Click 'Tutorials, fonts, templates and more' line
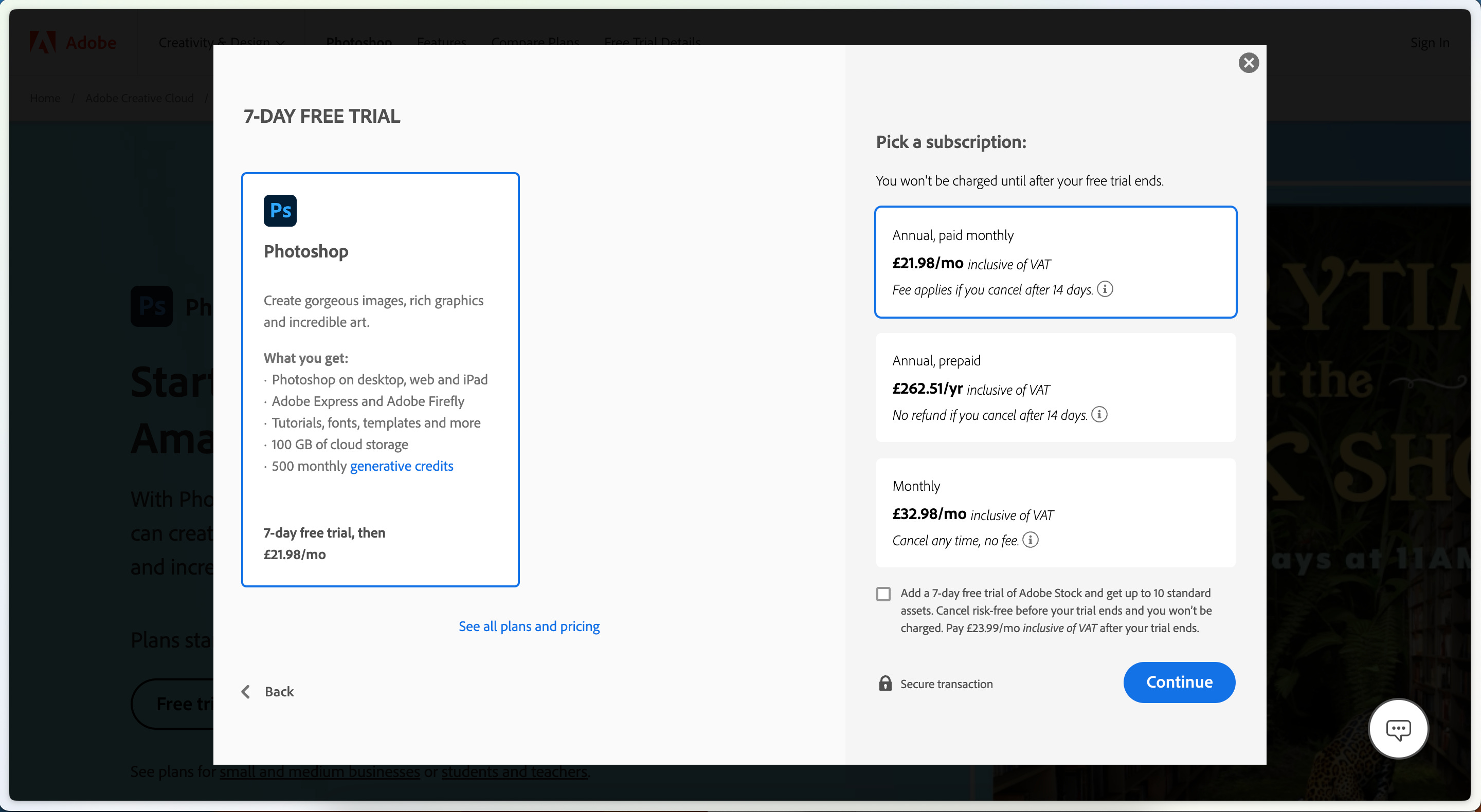This screenshot has width=1481, height=812. (x=376, y=422)
